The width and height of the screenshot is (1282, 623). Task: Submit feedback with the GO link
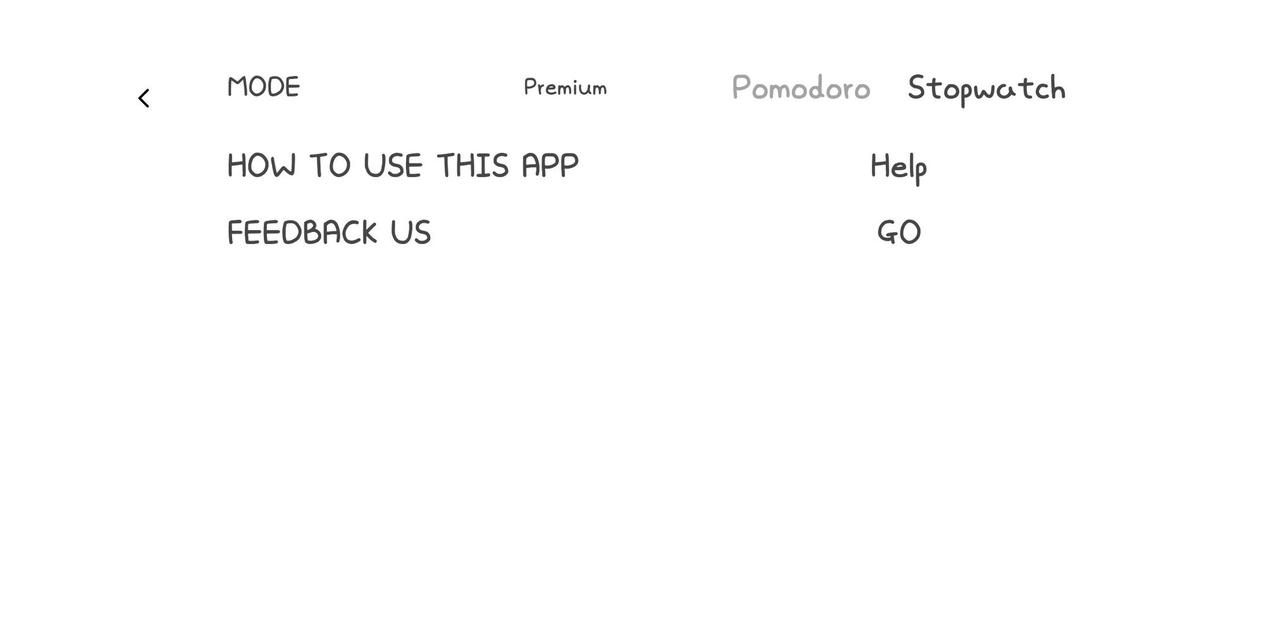pyautogui.click(x=898, y=231)
